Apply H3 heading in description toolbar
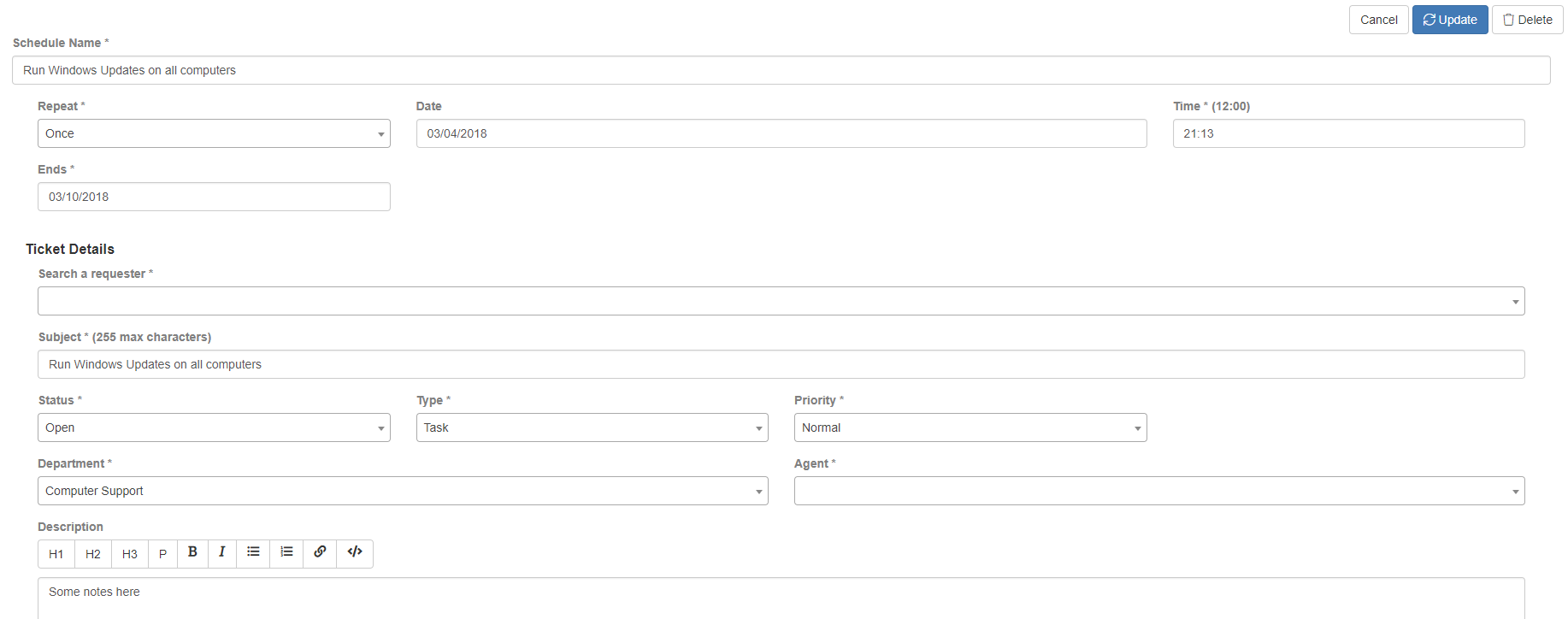The height and width of the screenshot is (619, 1568). pyautogui.click(x=130, y=554)
